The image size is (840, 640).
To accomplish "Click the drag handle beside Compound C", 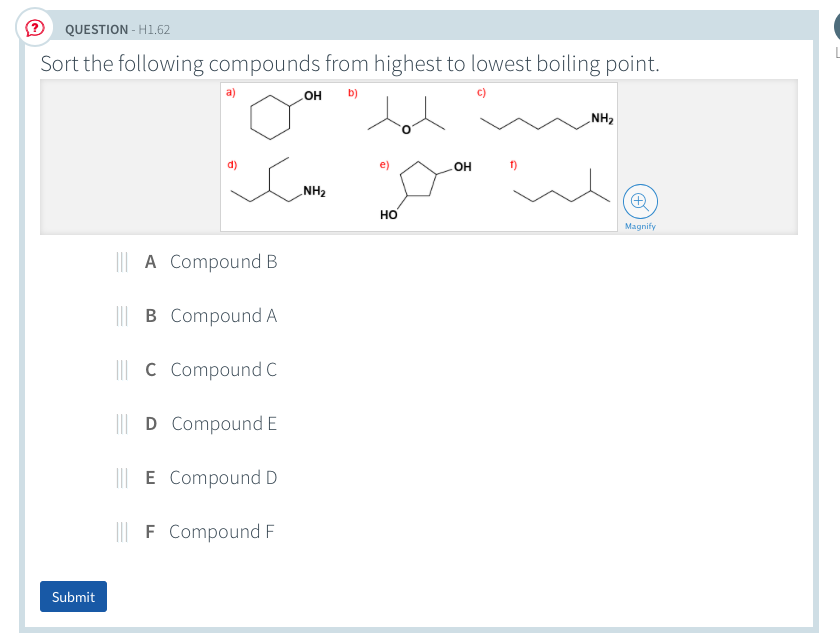I will tap(123, 369).
